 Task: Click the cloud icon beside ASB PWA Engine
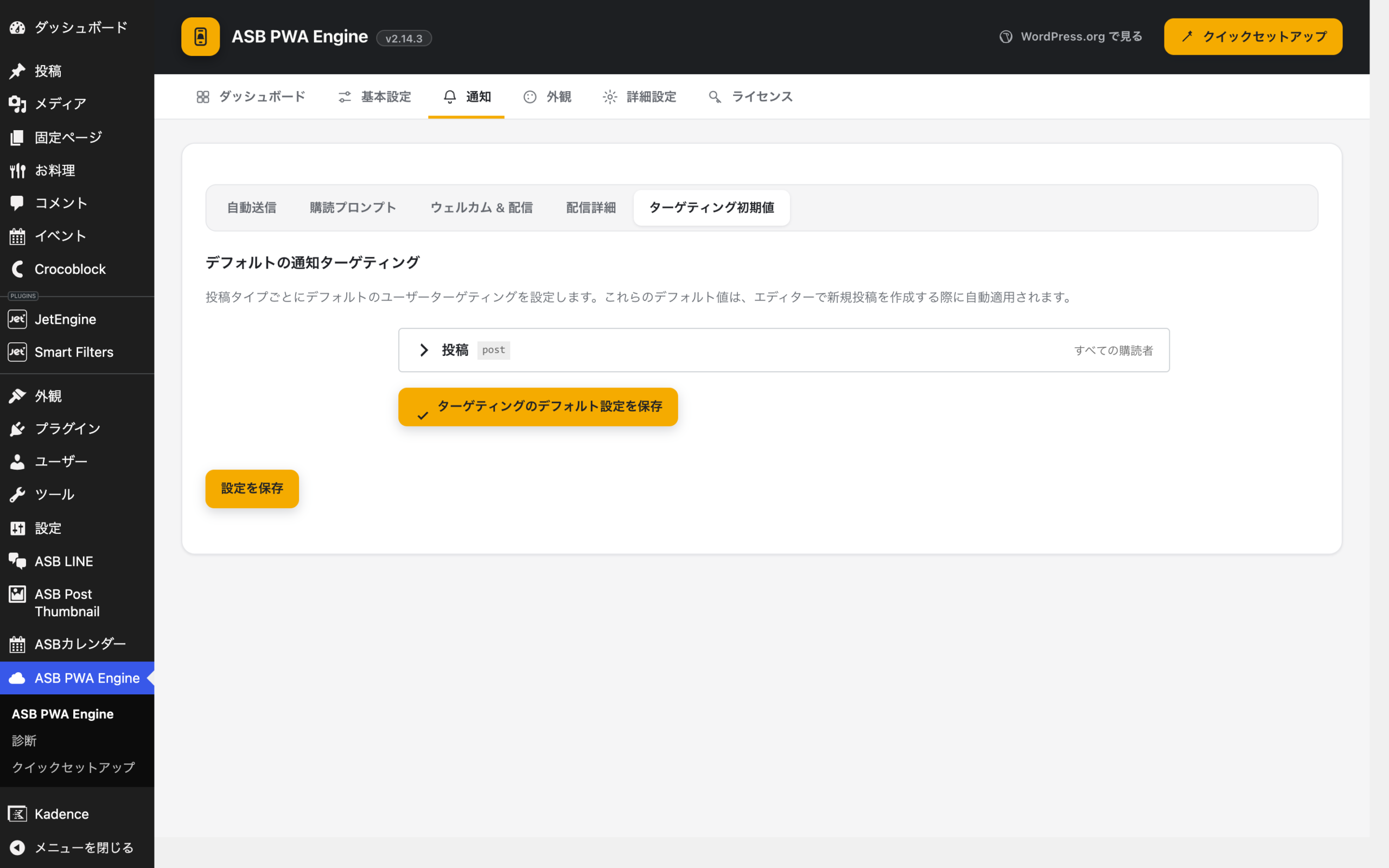click(17, 678)
